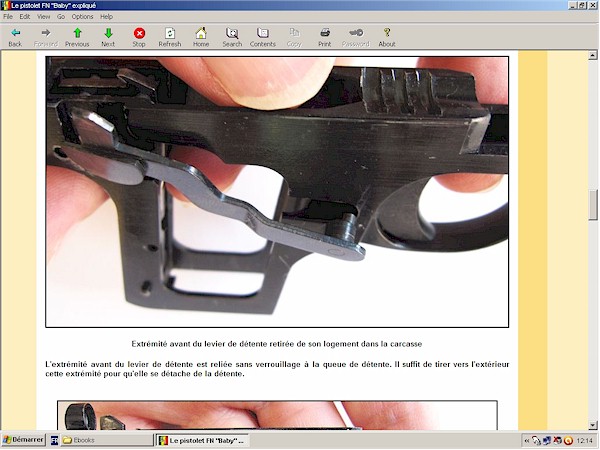This screenshot has height=450, width=600.
Task: Switch to the Ebooks taskbar window
Action: pyautogui.click(x=107, y=440)
